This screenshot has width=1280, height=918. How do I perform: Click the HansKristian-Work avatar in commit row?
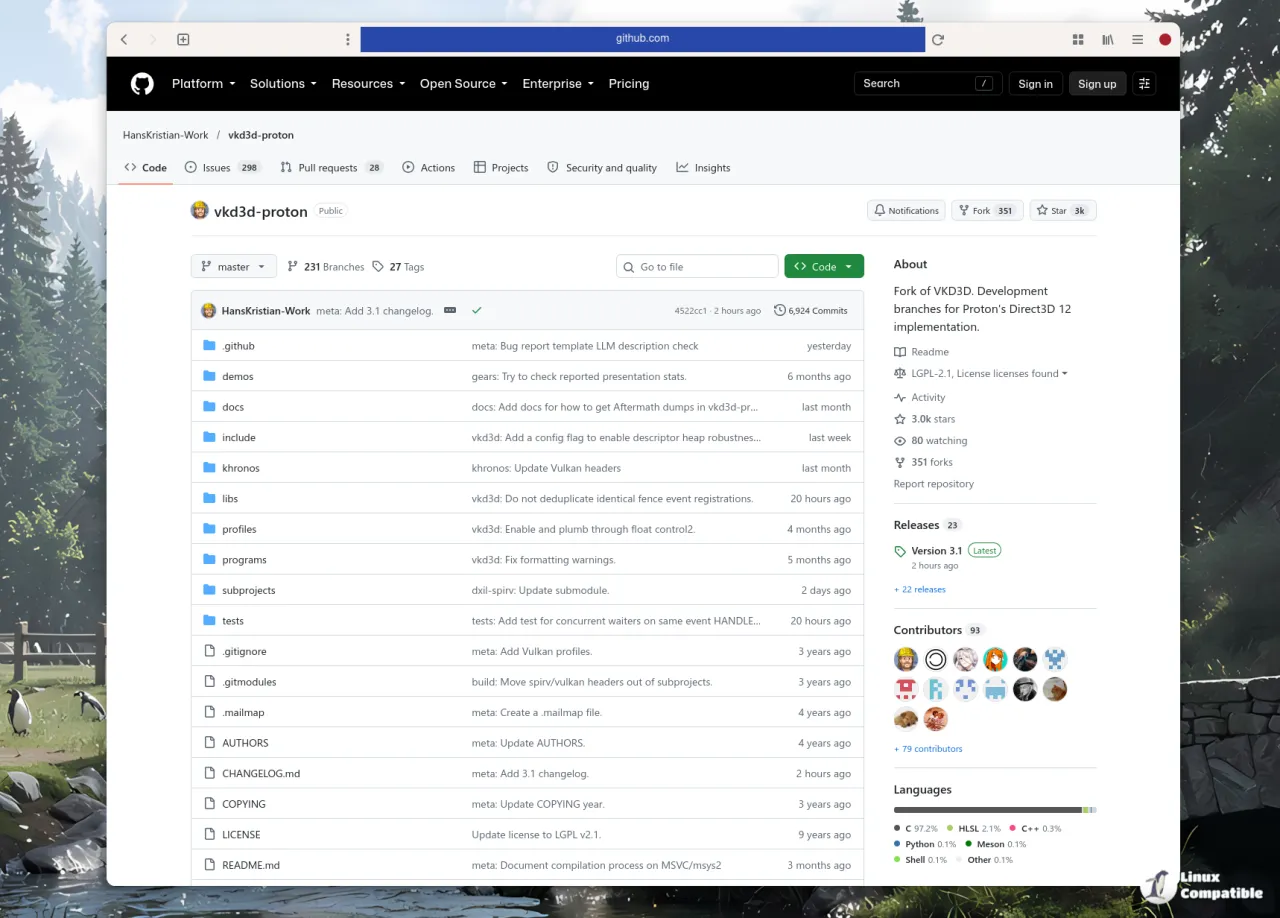[208, 311]
